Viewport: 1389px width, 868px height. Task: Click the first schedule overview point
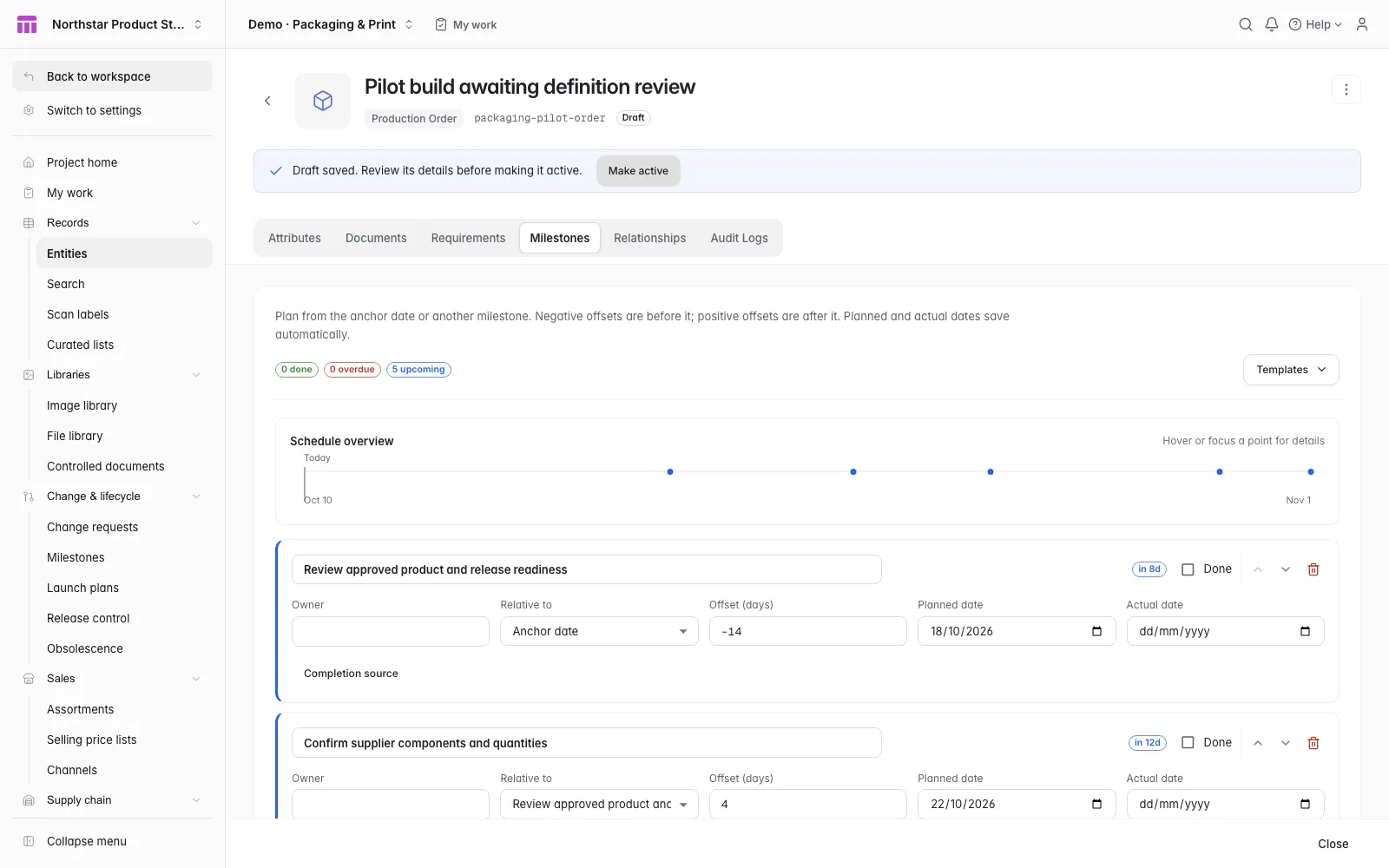(x=670, y=472)
